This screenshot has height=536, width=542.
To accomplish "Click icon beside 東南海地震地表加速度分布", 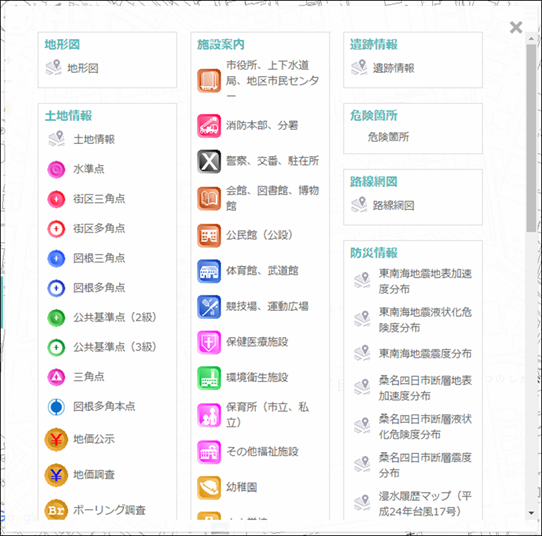I will tap(362, 281).
